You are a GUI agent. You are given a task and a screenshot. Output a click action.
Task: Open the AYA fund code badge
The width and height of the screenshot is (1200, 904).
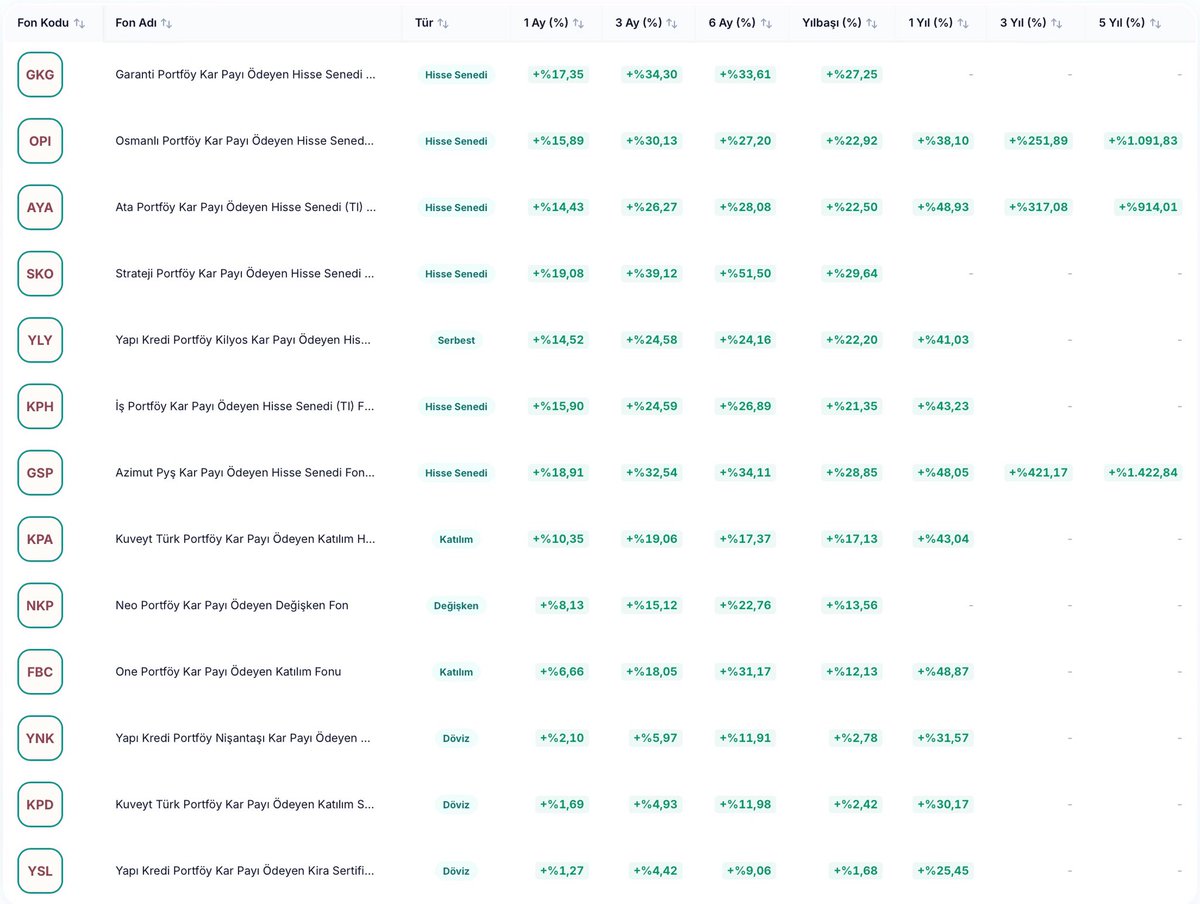40,207
